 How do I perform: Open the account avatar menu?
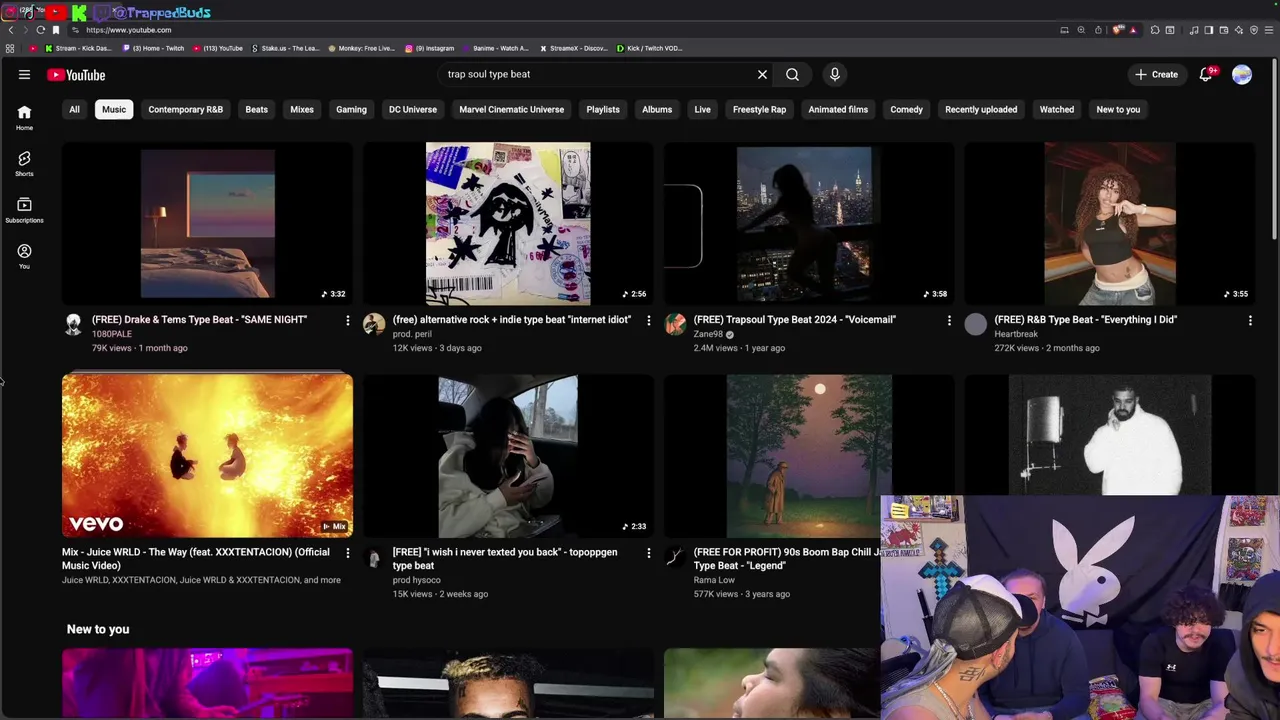1242,74
